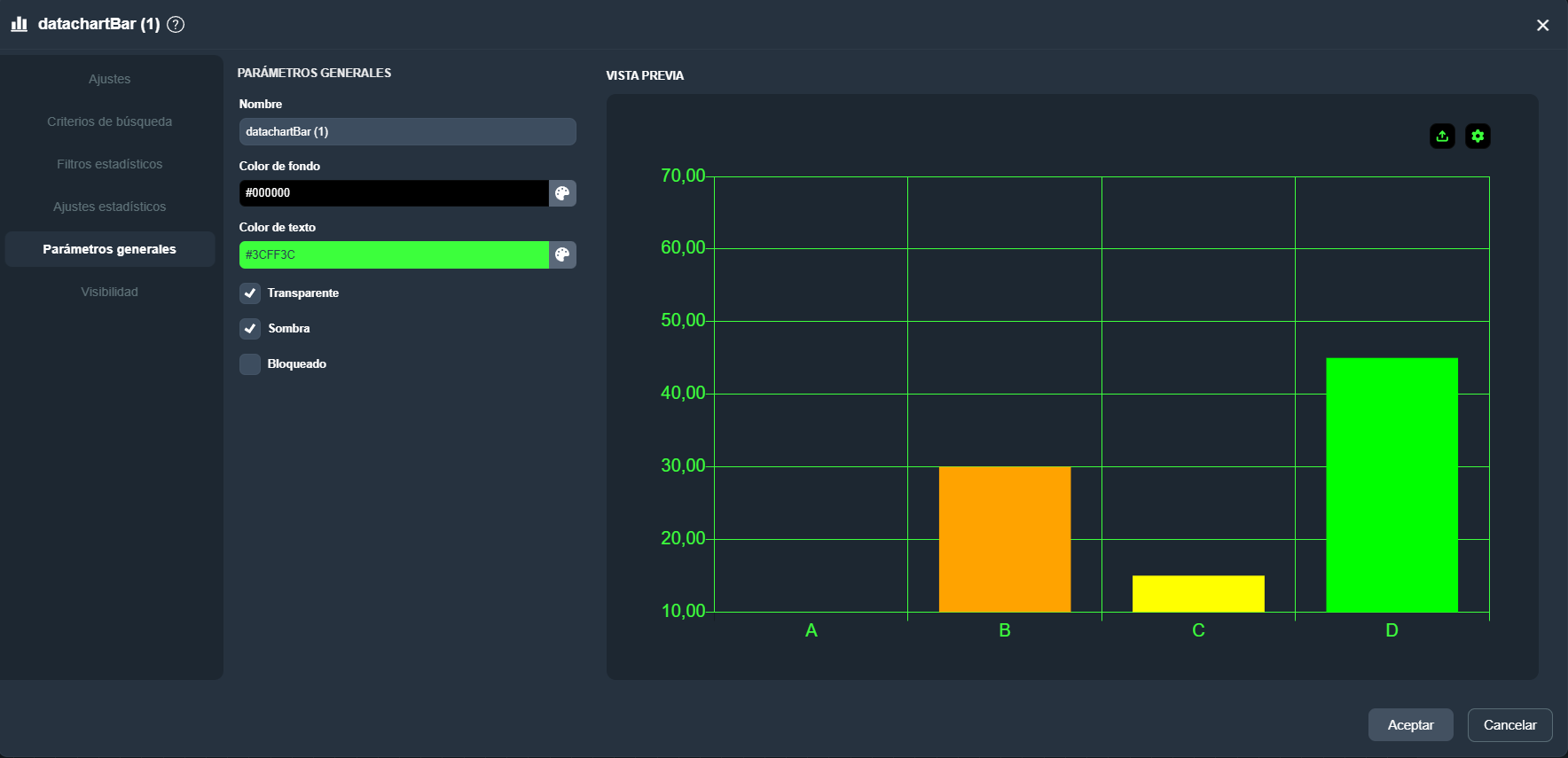Open chart settings gear icon
This screenshot has width=1568, height=758.
tap(1478, 136)
